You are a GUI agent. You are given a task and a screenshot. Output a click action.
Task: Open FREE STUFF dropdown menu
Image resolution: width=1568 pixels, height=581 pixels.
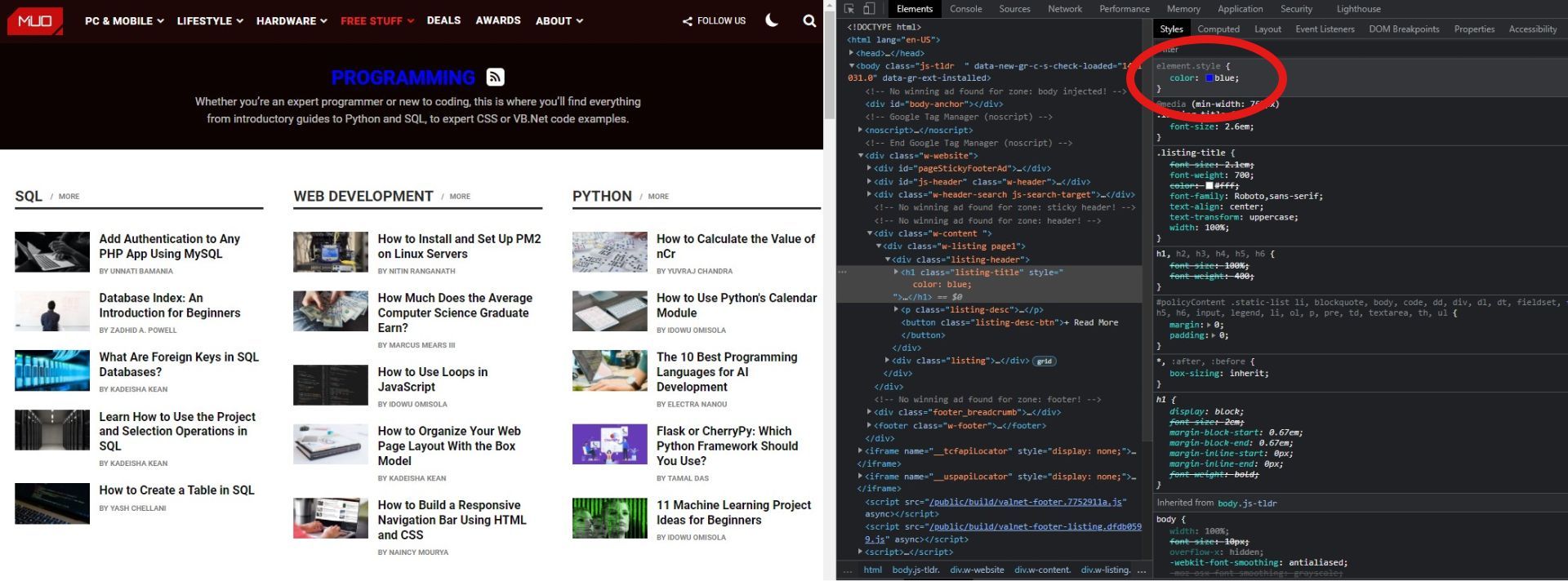click(377, 21)
